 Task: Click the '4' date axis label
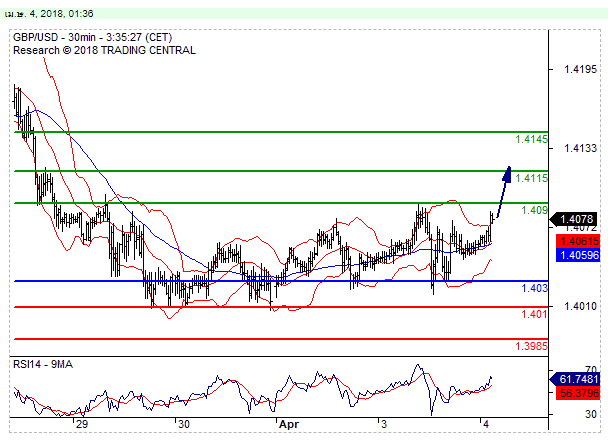point(486,424)
